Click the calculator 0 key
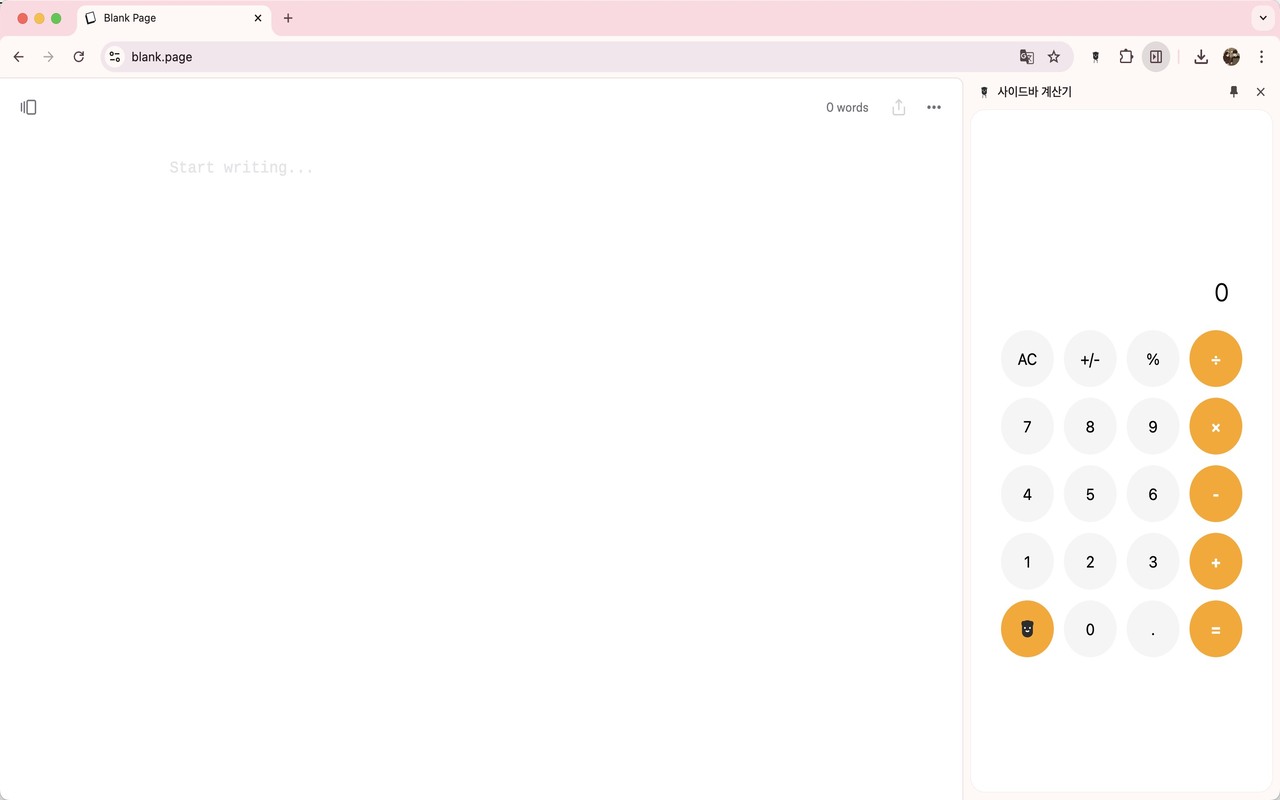 (1090, 629)
